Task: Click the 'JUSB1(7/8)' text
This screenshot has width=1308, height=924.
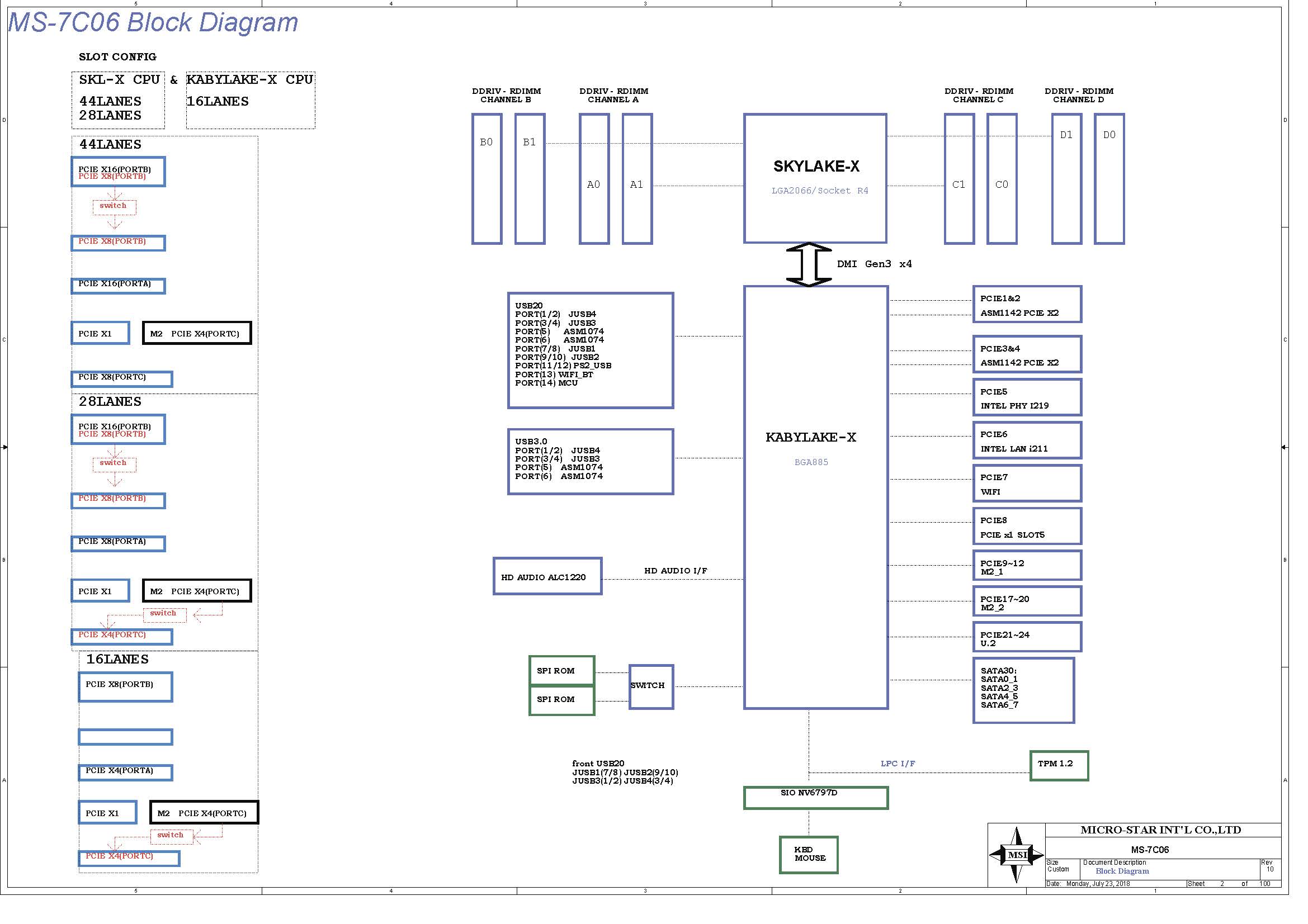Action: [x=597, y=773]
